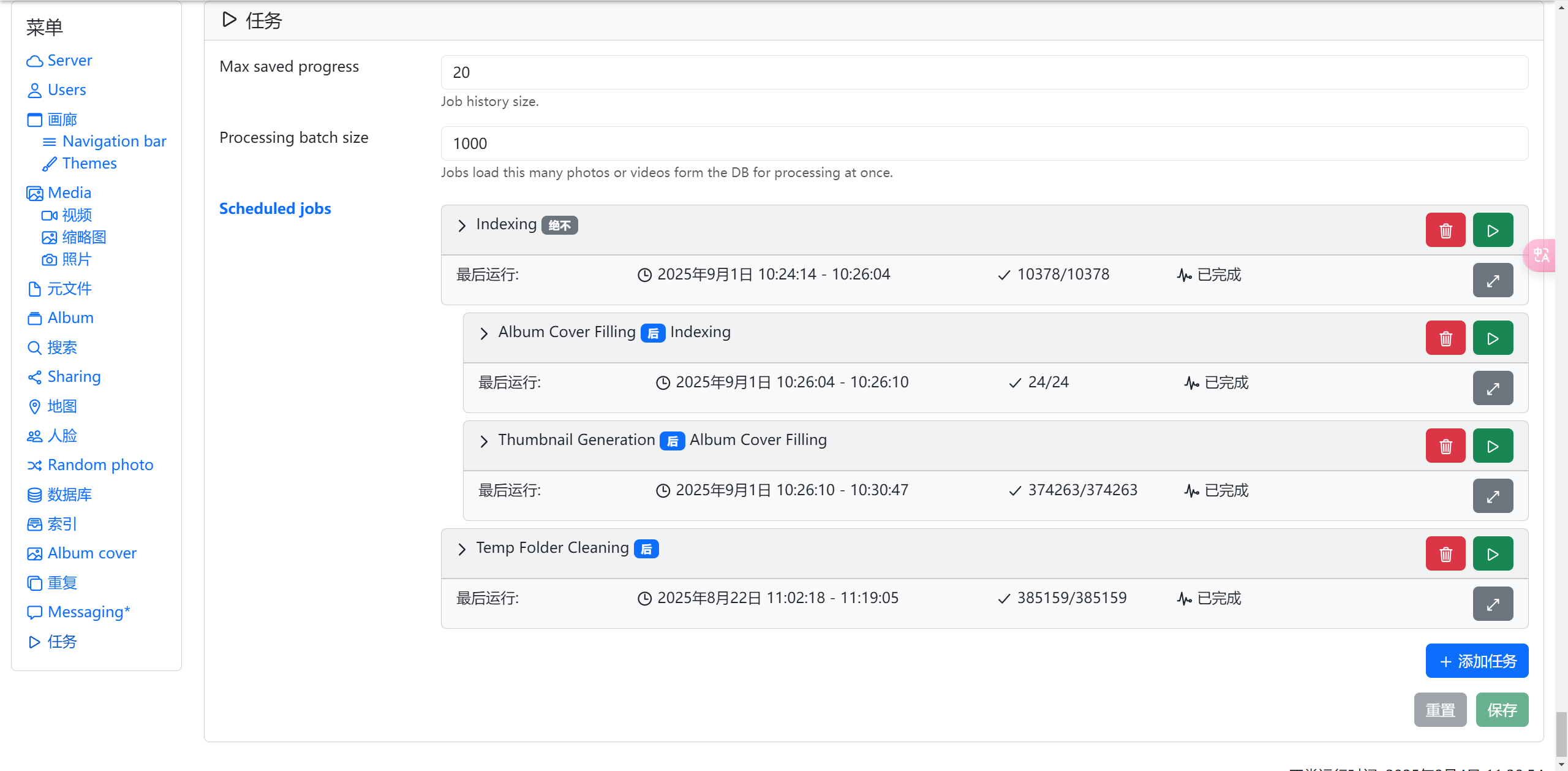Open the Themes submenu entry
This screenshot has width=1568, height=771.
coord(89,164)
